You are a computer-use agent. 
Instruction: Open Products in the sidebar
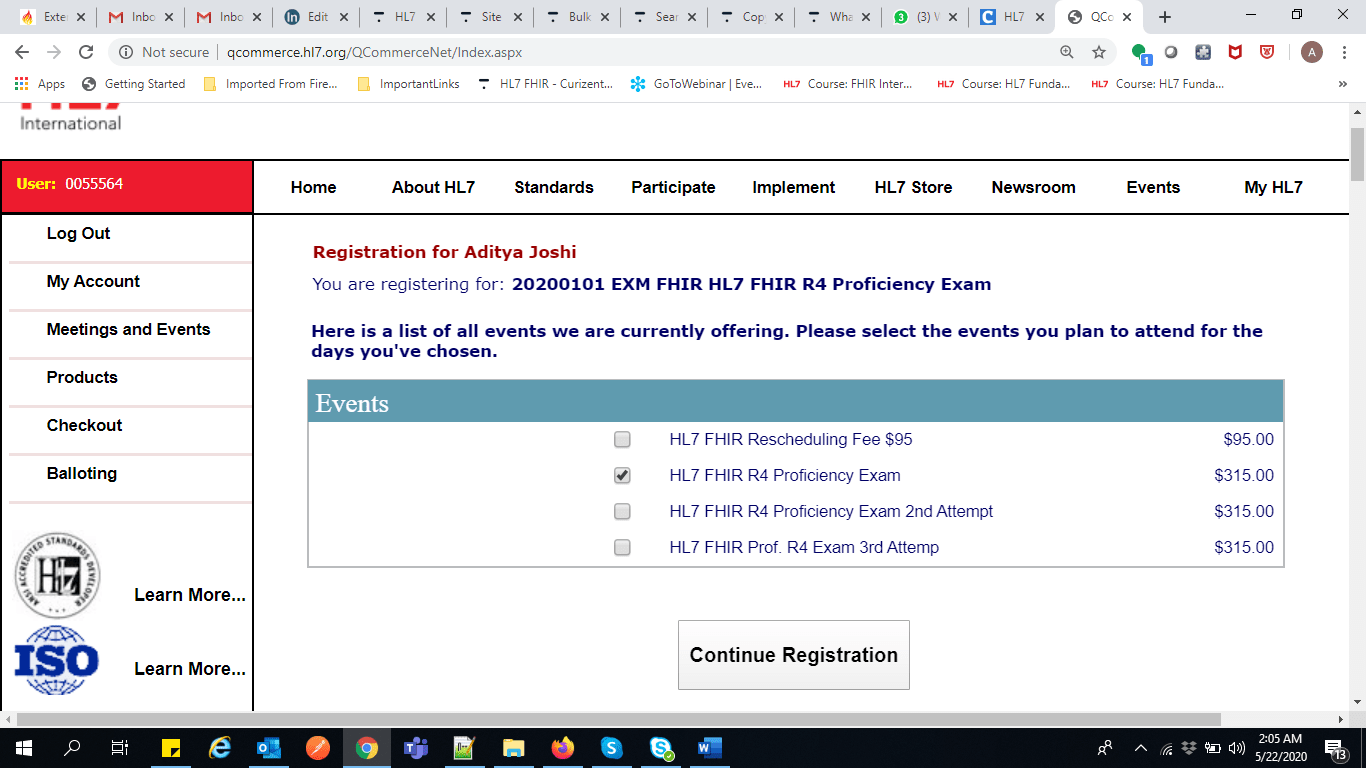point(82,377)
